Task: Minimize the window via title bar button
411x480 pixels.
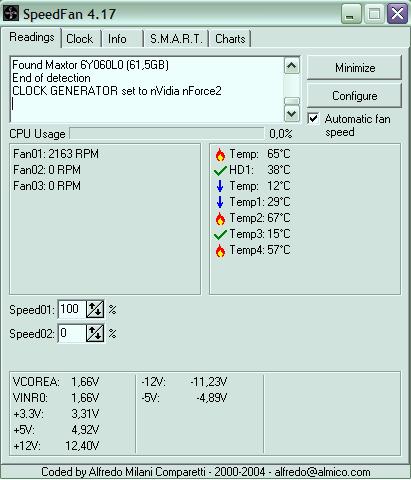Action: 351,14
